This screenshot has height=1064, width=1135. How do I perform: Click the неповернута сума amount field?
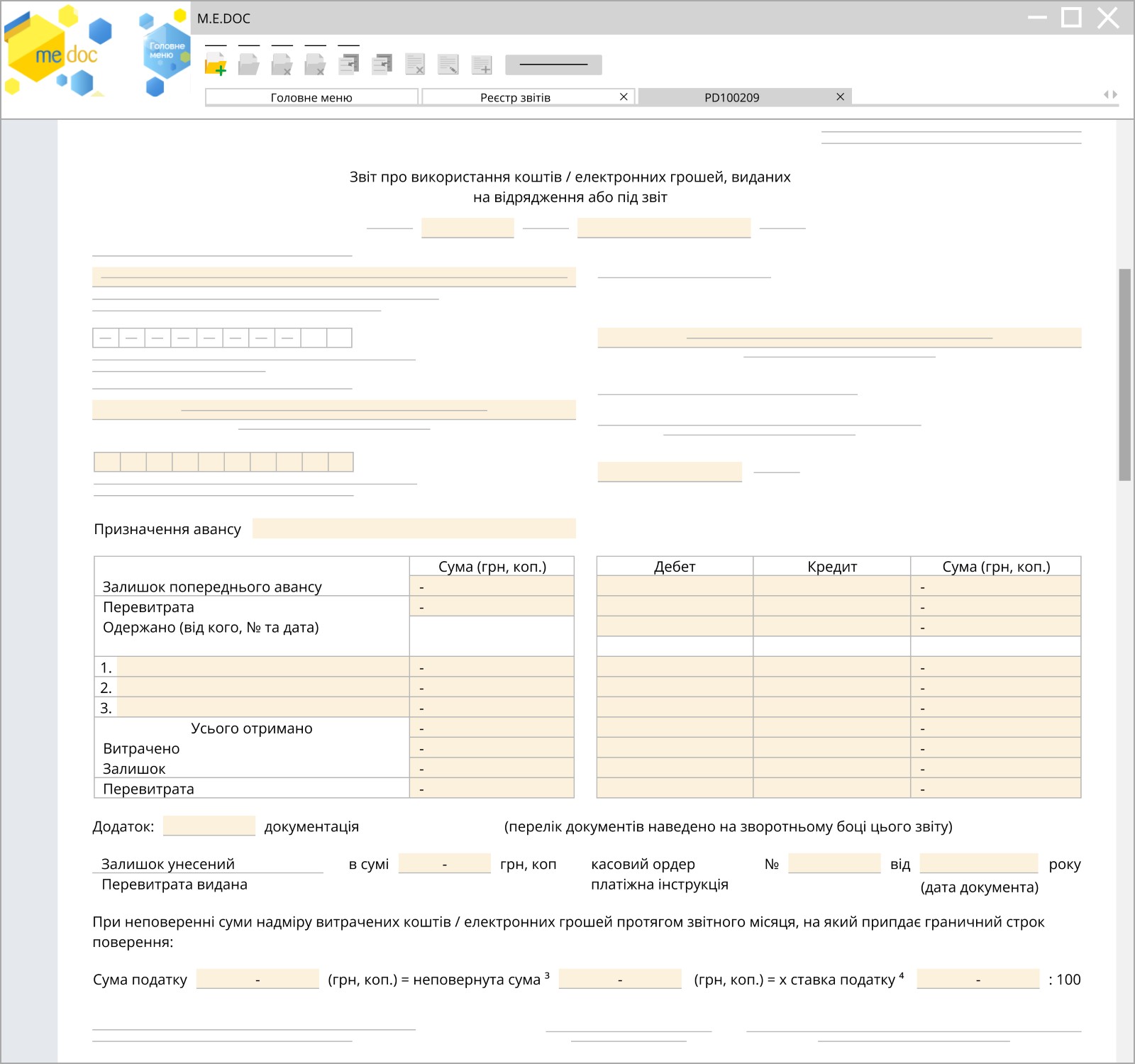pyautogui.click(x=620, y=979)
